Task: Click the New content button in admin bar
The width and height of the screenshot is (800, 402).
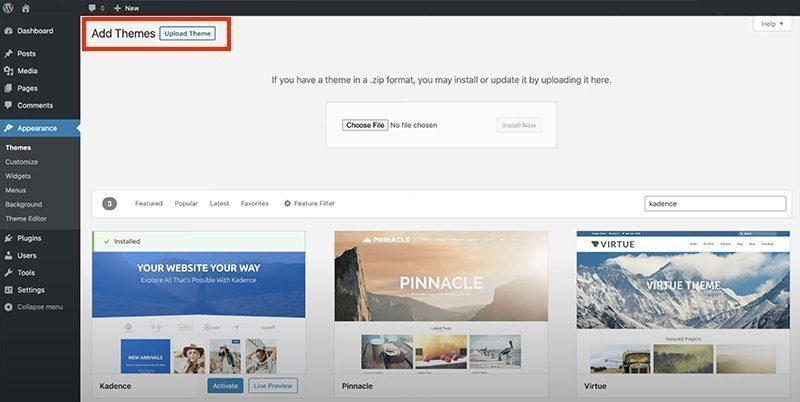Action: pos(127,8)
